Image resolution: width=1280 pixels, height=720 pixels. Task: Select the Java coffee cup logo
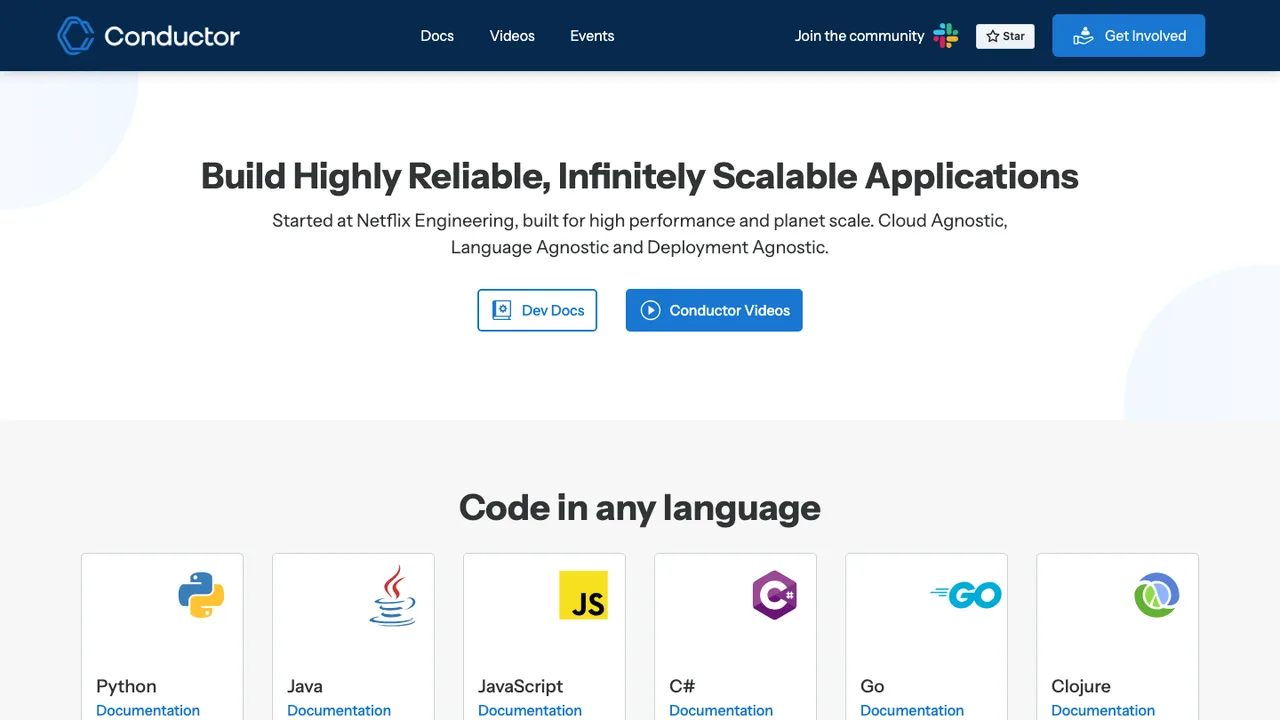pyautogui.click(x=392, y=595)
